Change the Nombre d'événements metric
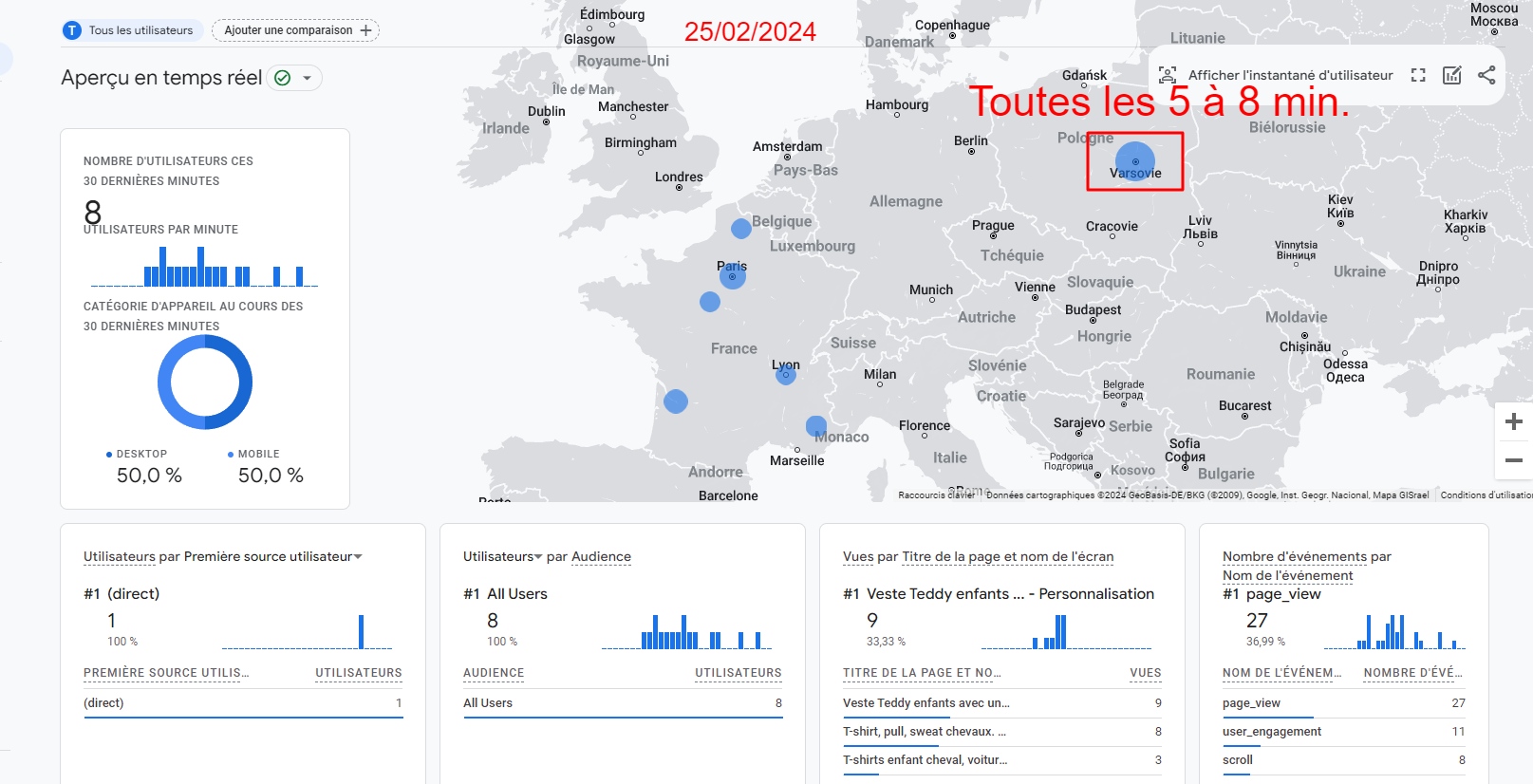The image size is (1533, 784). 1295,557
